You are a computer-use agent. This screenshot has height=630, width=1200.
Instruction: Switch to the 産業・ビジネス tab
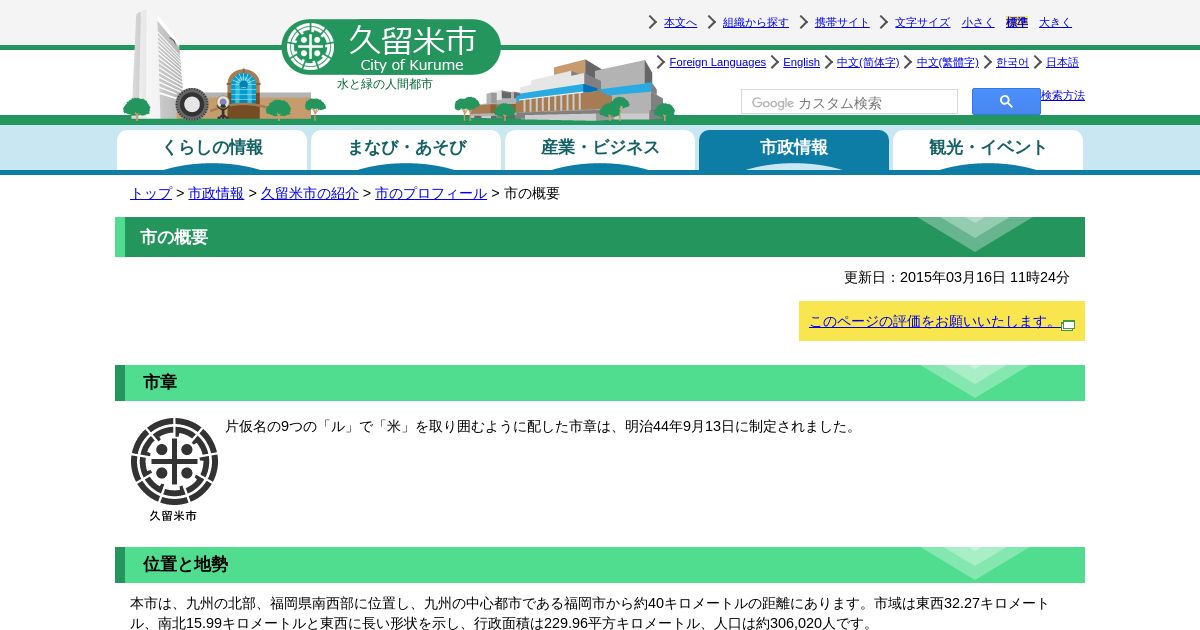[600, 150]
